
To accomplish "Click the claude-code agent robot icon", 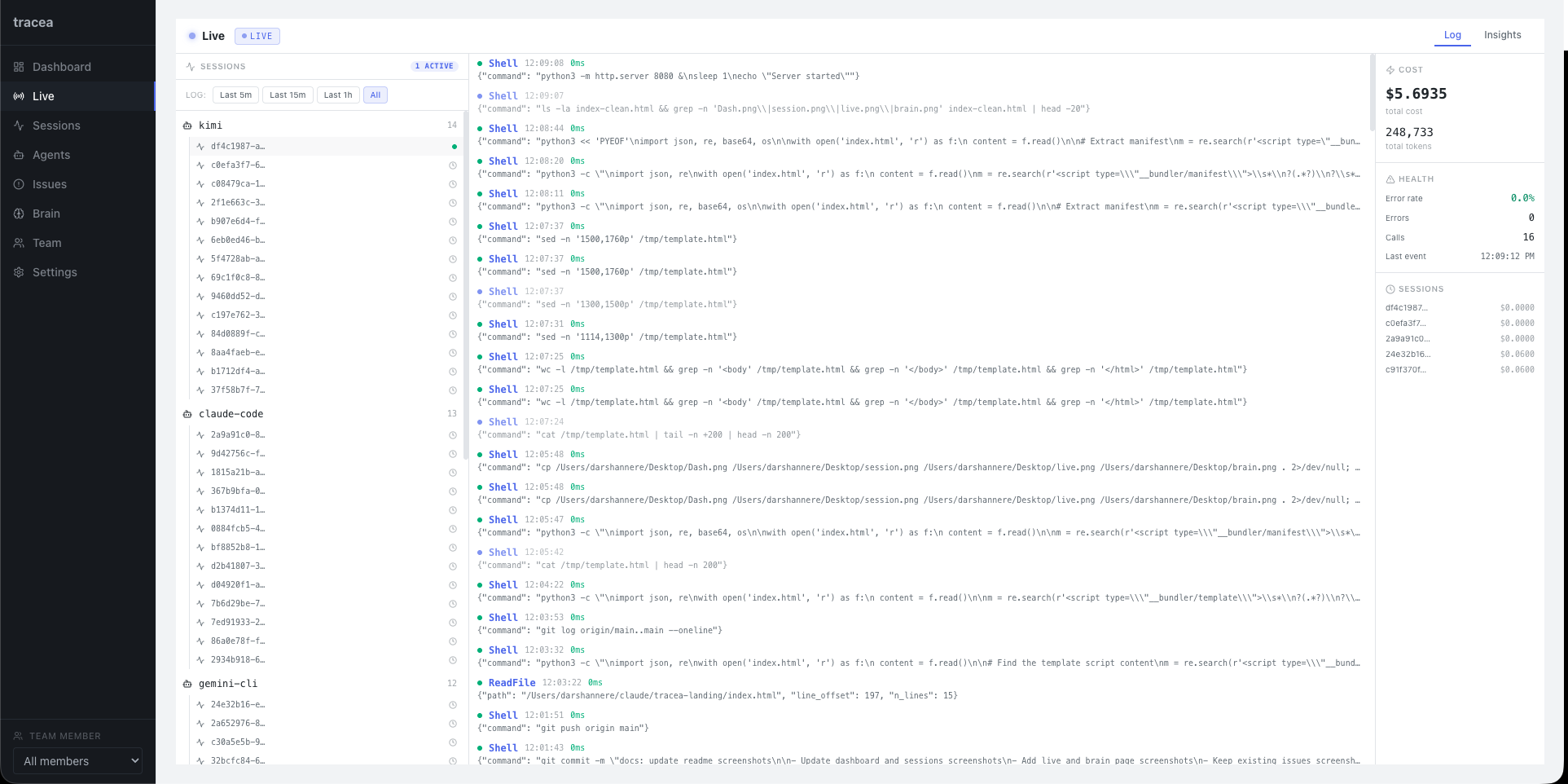I will [187, 414].
